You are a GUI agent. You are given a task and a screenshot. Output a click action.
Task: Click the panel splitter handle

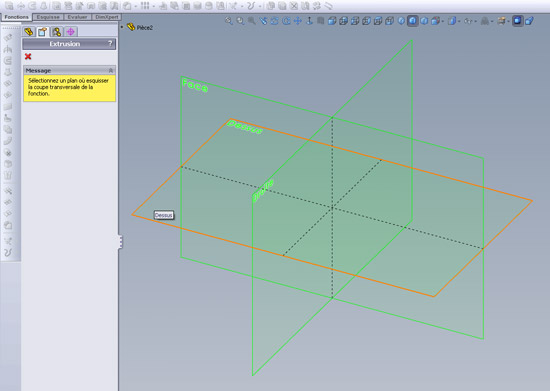pos(120,242)
